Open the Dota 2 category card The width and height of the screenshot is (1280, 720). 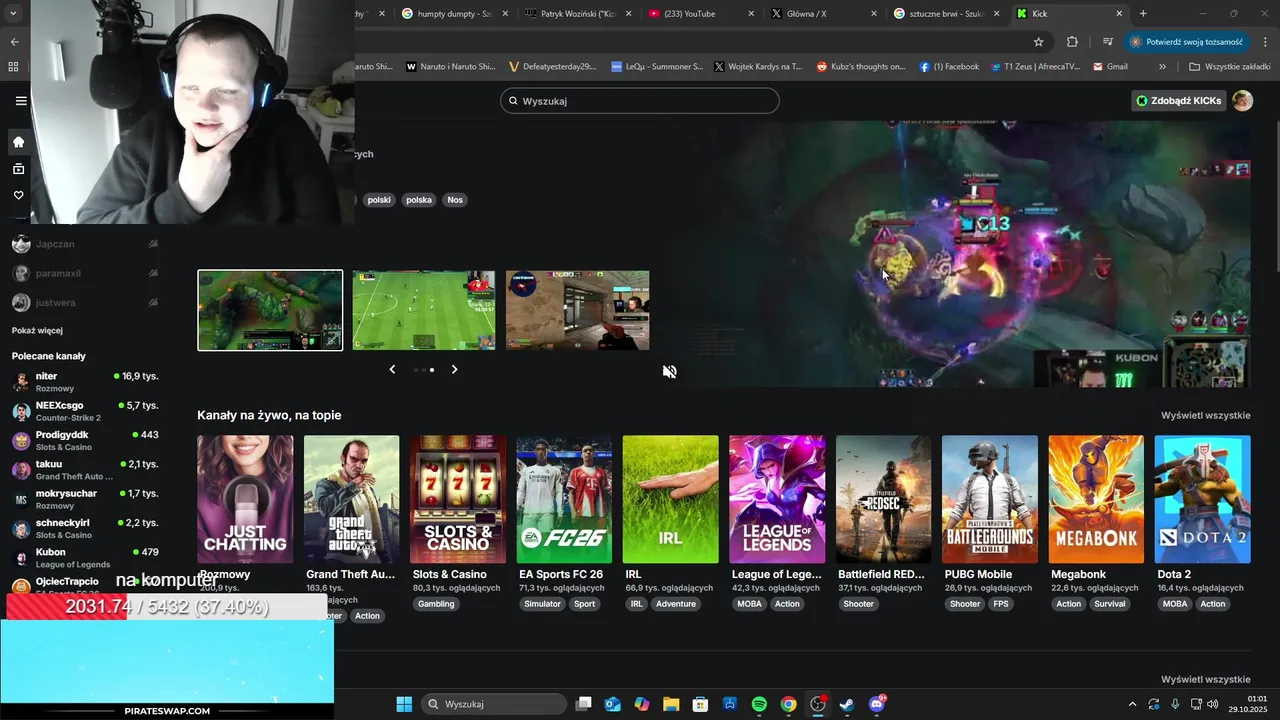tap(1202, 499)
